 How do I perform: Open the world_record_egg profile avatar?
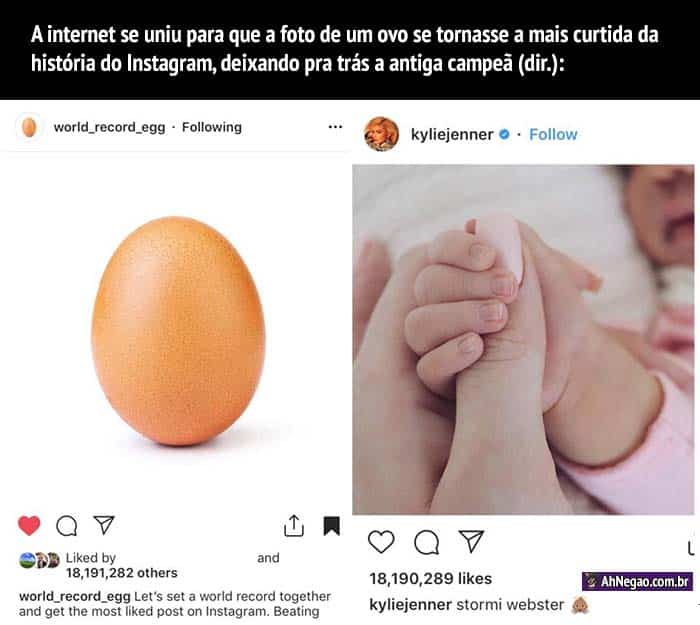[x=29, y=127]
